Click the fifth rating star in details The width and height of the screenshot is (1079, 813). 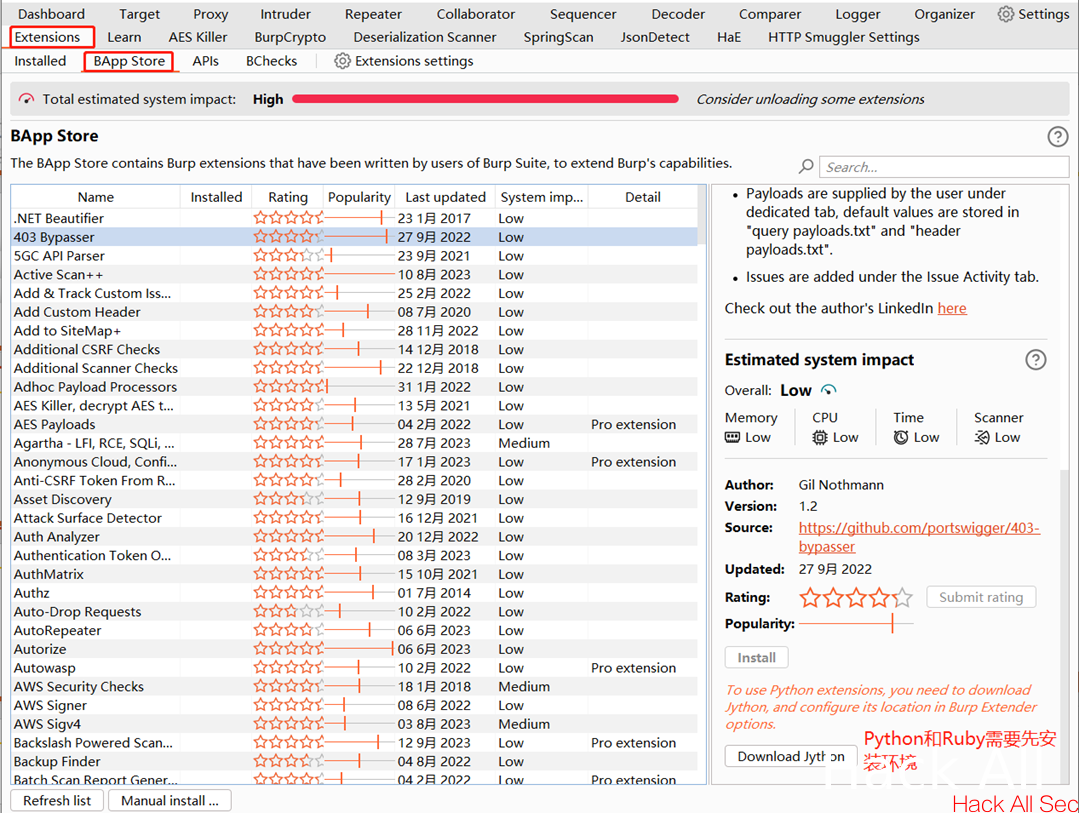click(903, 598)
